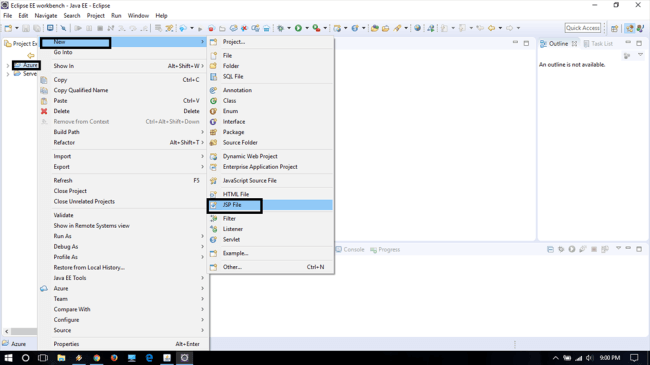Viewport: 650px width, 365px height.
Task: Switch to the Console tab
Action: coord(350,250)
